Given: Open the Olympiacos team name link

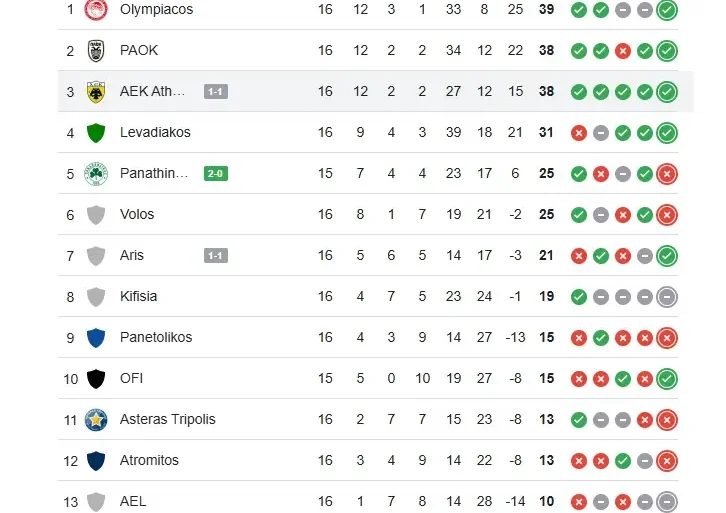Looking at the screenshot, I should click(156, 10).
